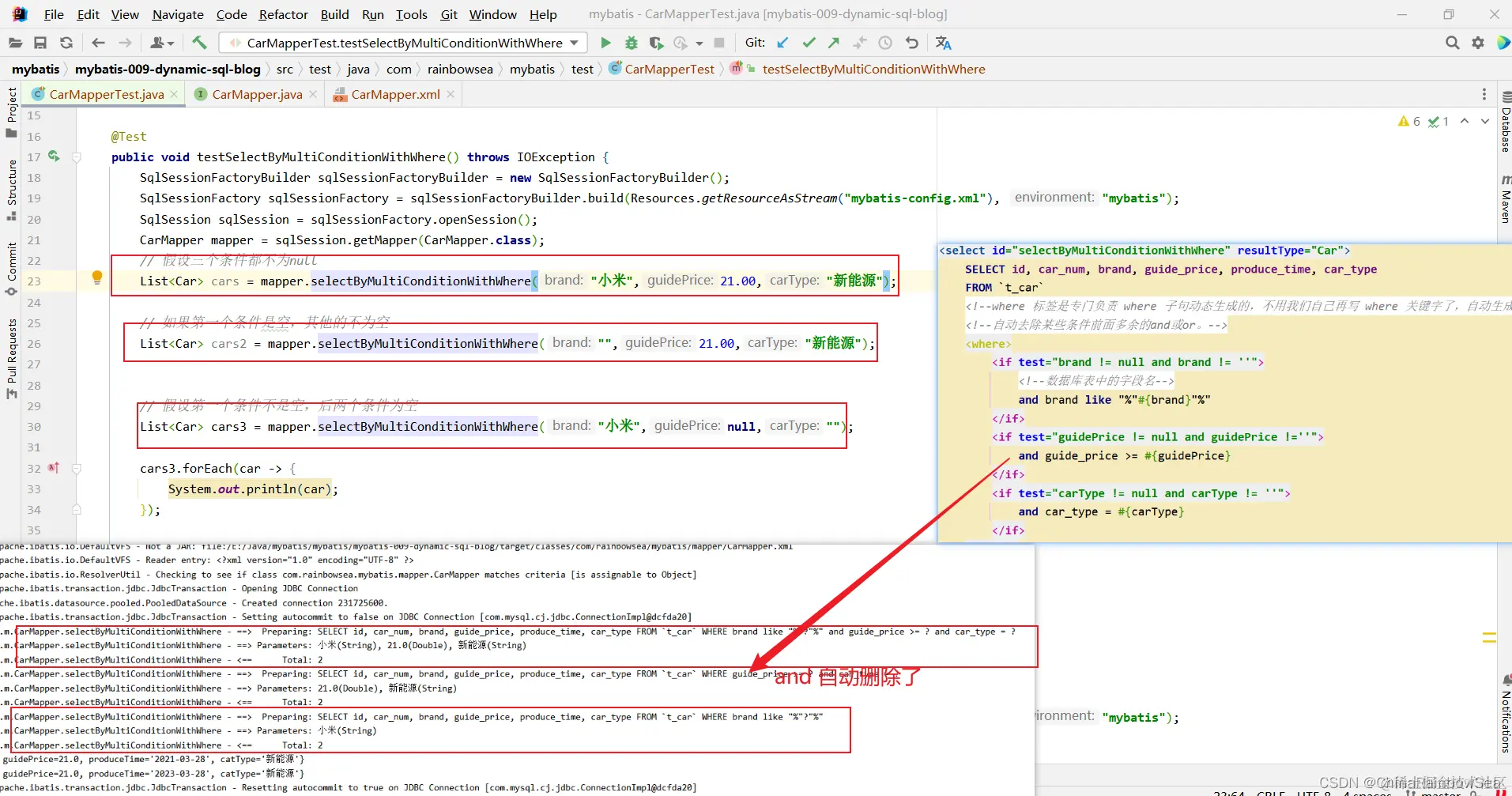The image size is (1512, 796).
Task: Click the fold end marker on line 34
Action: point(77,510)
